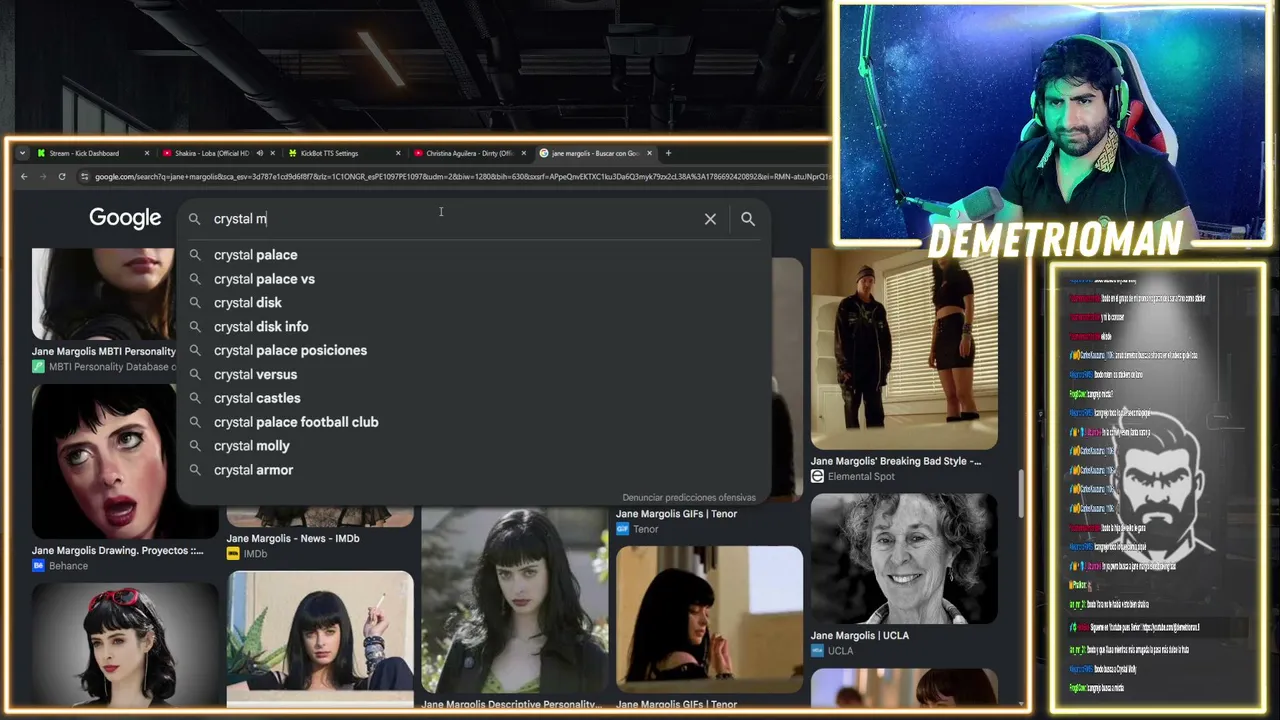View site information for google.com

coord(85,177)
